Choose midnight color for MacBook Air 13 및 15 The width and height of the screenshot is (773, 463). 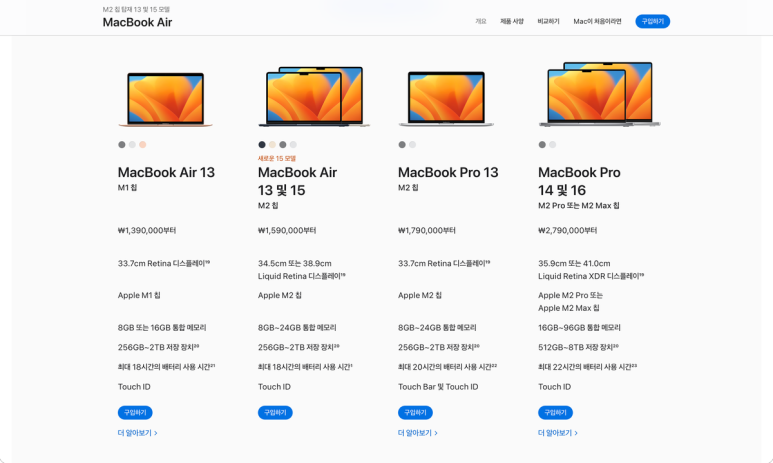[x=262, y=144]
